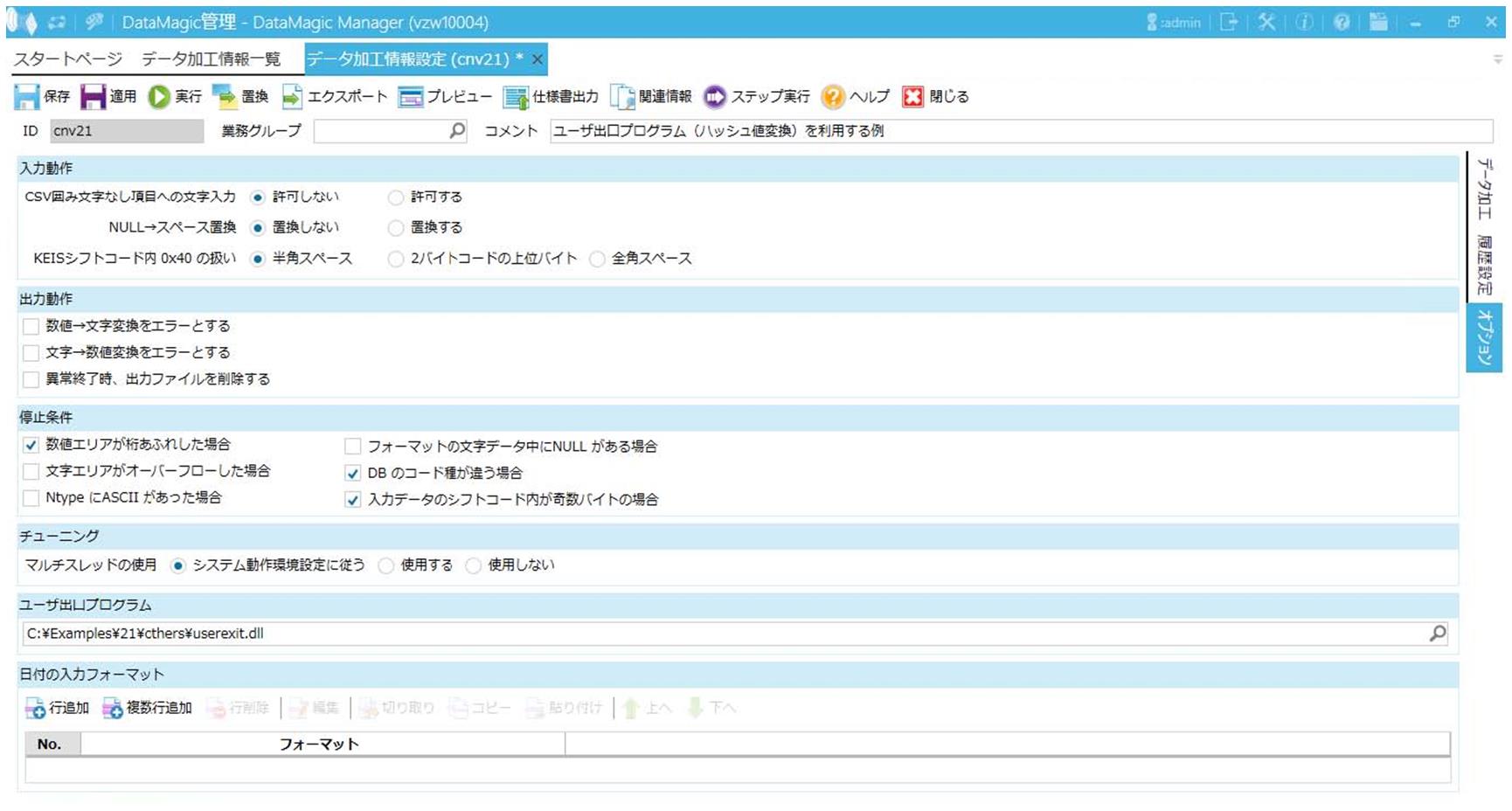Check 異常終了時、出力ファイルを削除する option
The height and width of the screenshot is (811, 1512).
31,379
